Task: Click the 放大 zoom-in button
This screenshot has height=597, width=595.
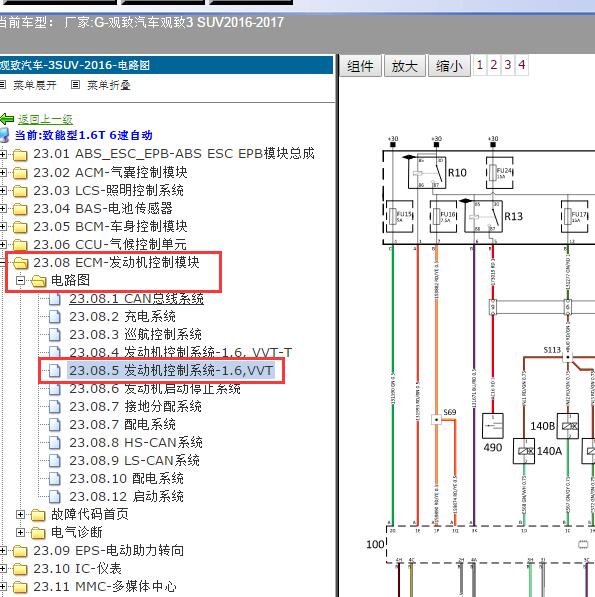Action: pos(405,66)
